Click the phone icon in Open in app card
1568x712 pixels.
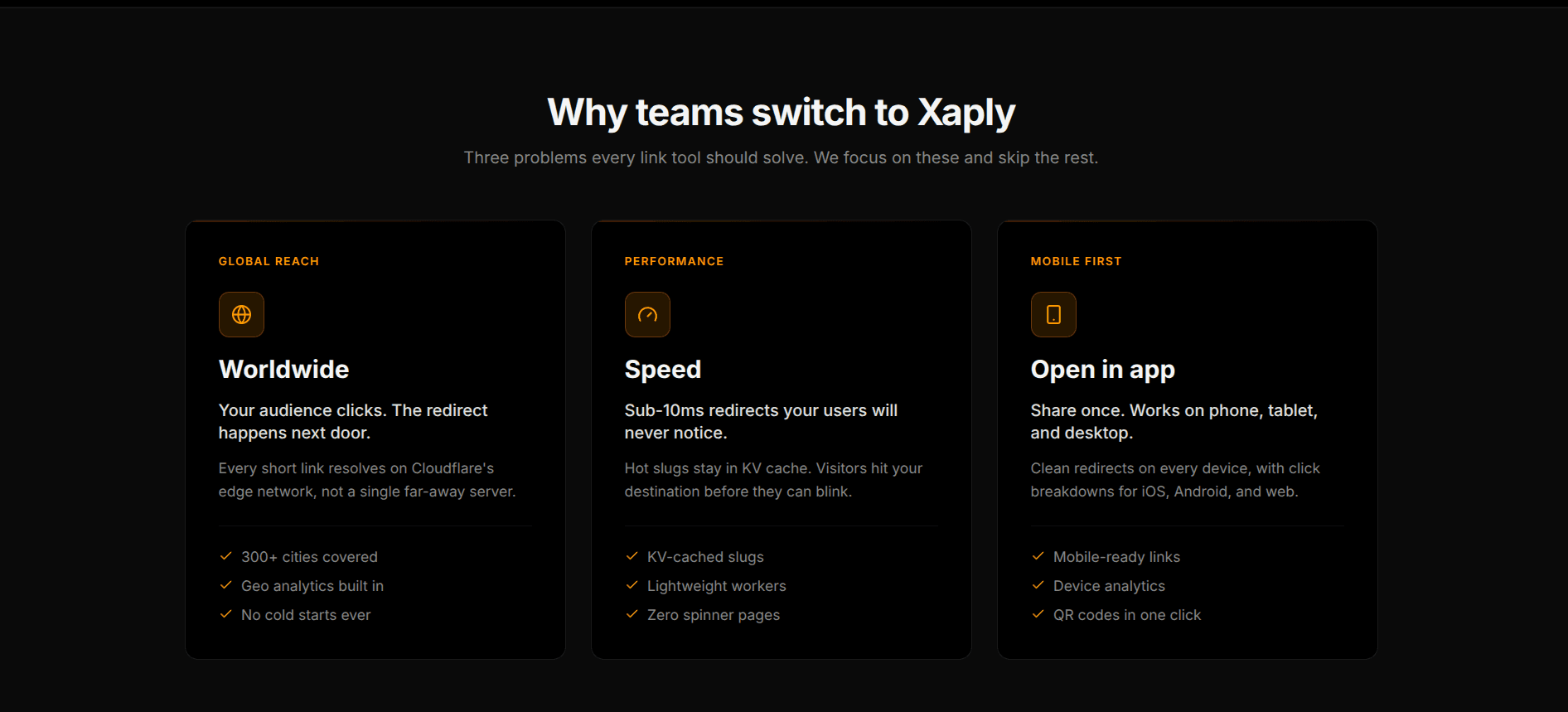click(x=1053, y=315)
